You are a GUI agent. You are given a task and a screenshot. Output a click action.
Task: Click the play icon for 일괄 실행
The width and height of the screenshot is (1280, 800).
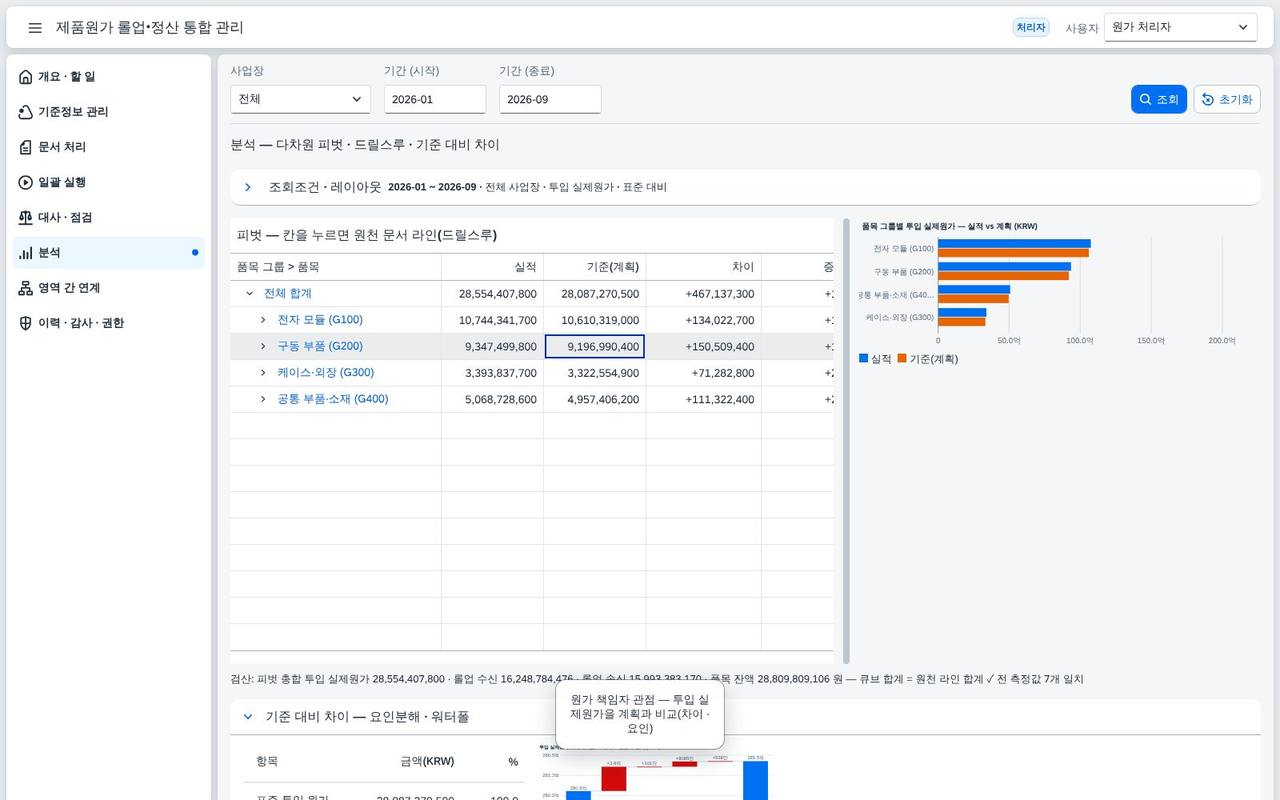pos(26,182)
